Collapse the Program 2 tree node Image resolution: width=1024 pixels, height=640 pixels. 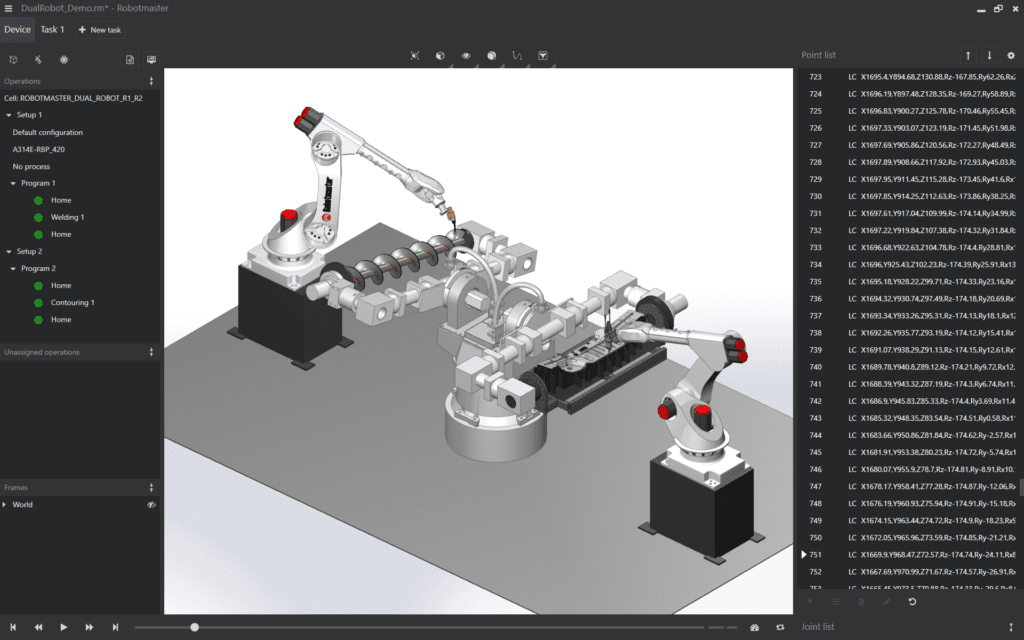pyautogui.click(x=13, y=268)
